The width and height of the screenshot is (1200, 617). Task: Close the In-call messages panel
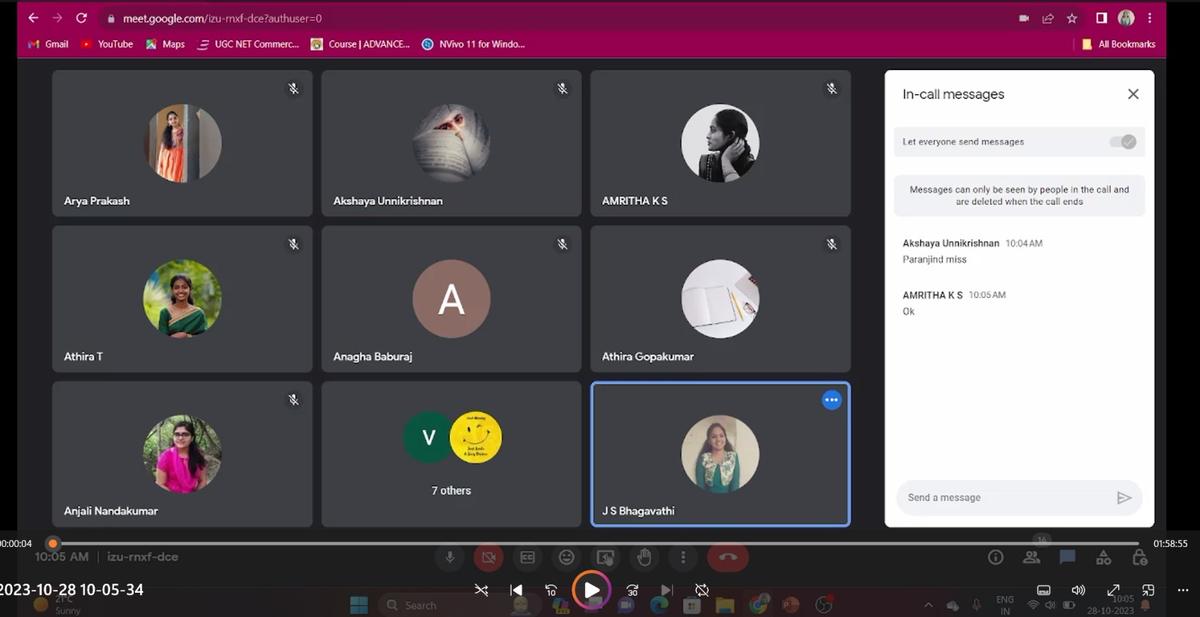1133,94
